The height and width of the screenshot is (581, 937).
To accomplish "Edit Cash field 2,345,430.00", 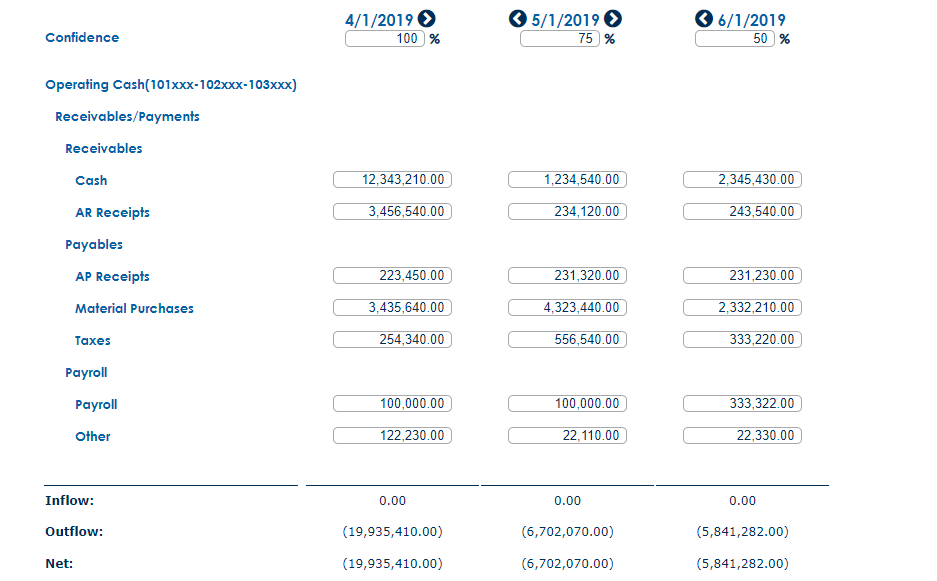I will coord(743,179).
